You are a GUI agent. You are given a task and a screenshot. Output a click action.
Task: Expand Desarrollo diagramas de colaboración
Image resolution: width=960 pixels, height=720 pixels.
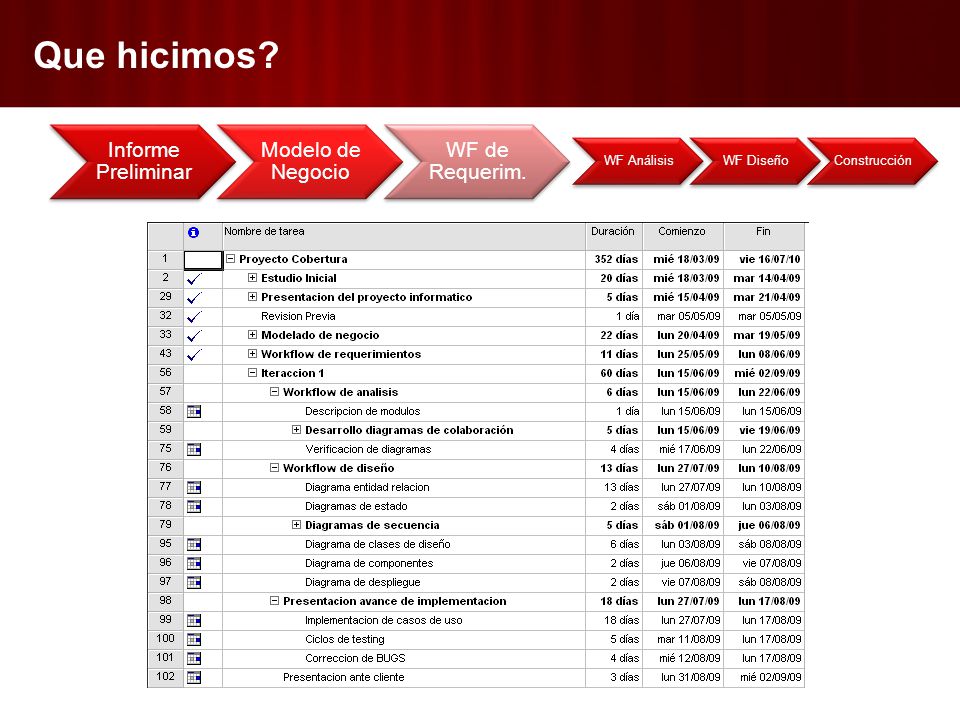coord(296,429)
